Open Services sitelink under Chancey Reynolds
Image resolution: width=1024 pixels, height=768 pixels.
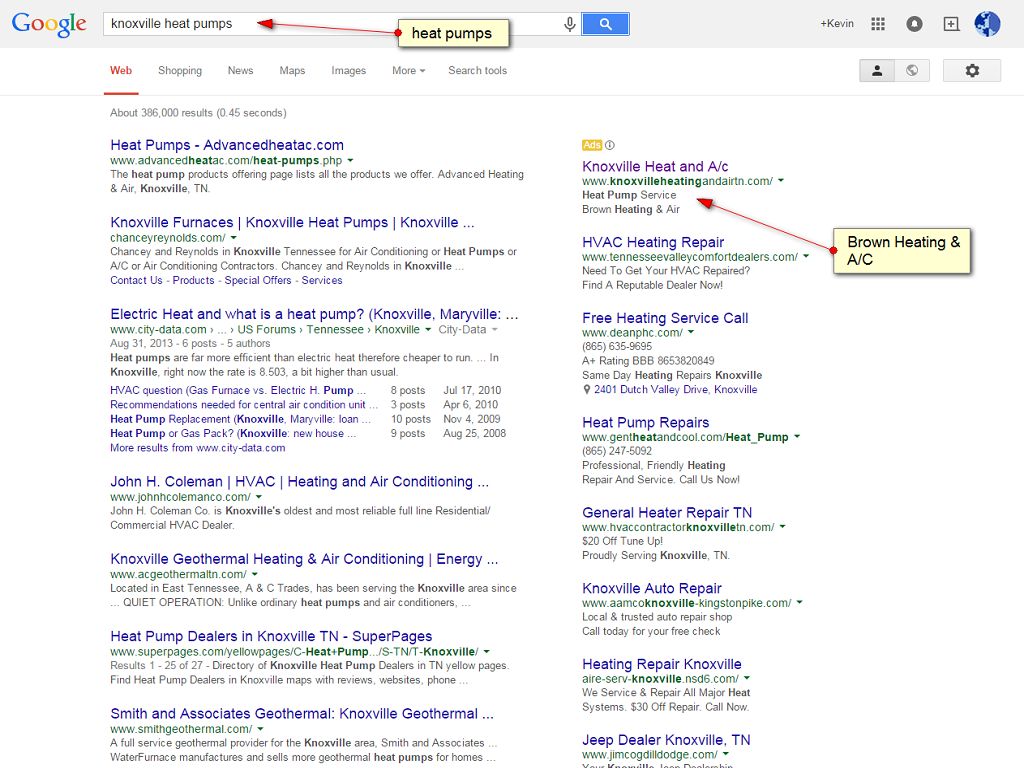(x=322, y=280)
